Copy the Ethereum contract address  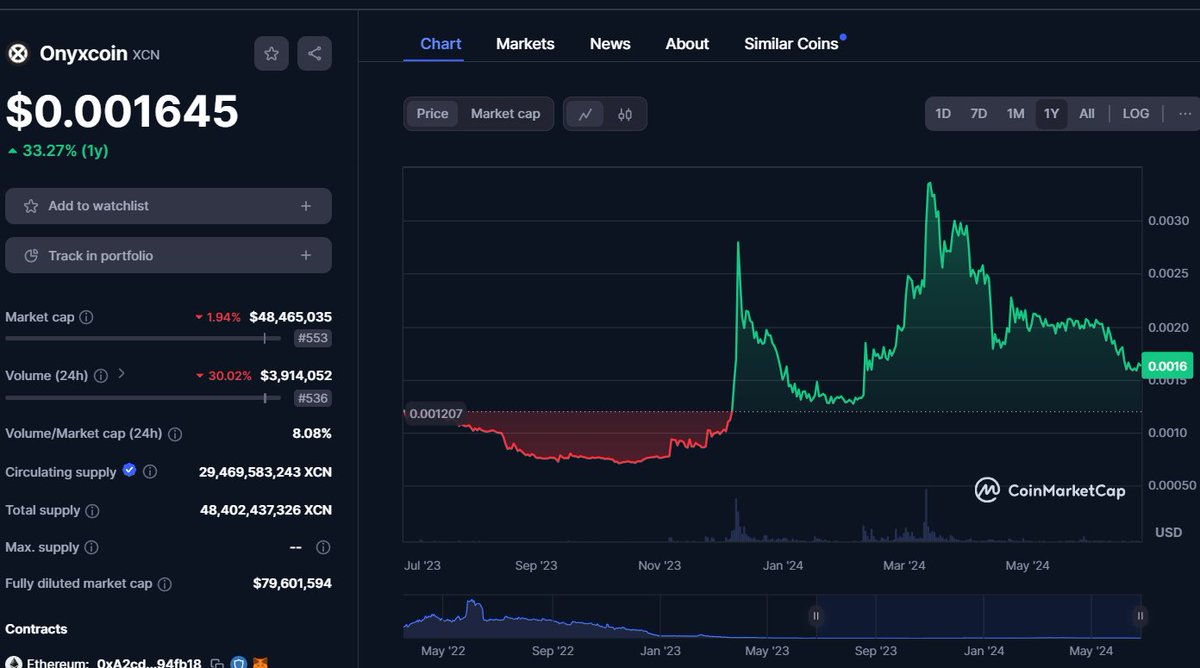pyautogui.click(x=216, y=662)
